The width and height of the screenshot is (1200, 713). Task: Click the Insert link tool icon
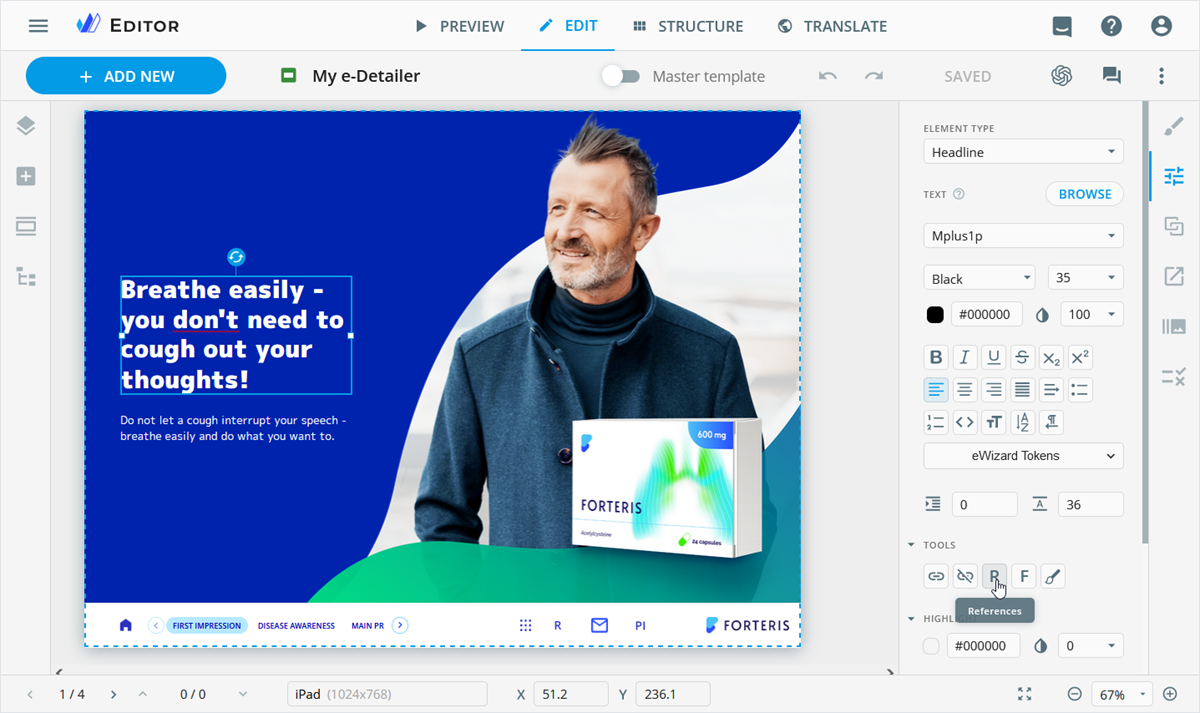click(936, 576)
